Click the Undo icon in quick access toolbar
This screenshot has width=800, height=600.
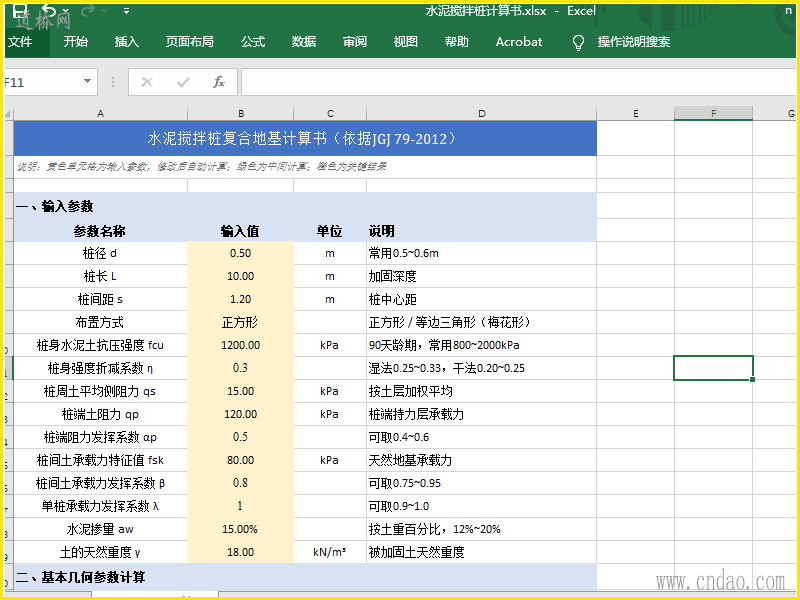(x=48, y=10)
